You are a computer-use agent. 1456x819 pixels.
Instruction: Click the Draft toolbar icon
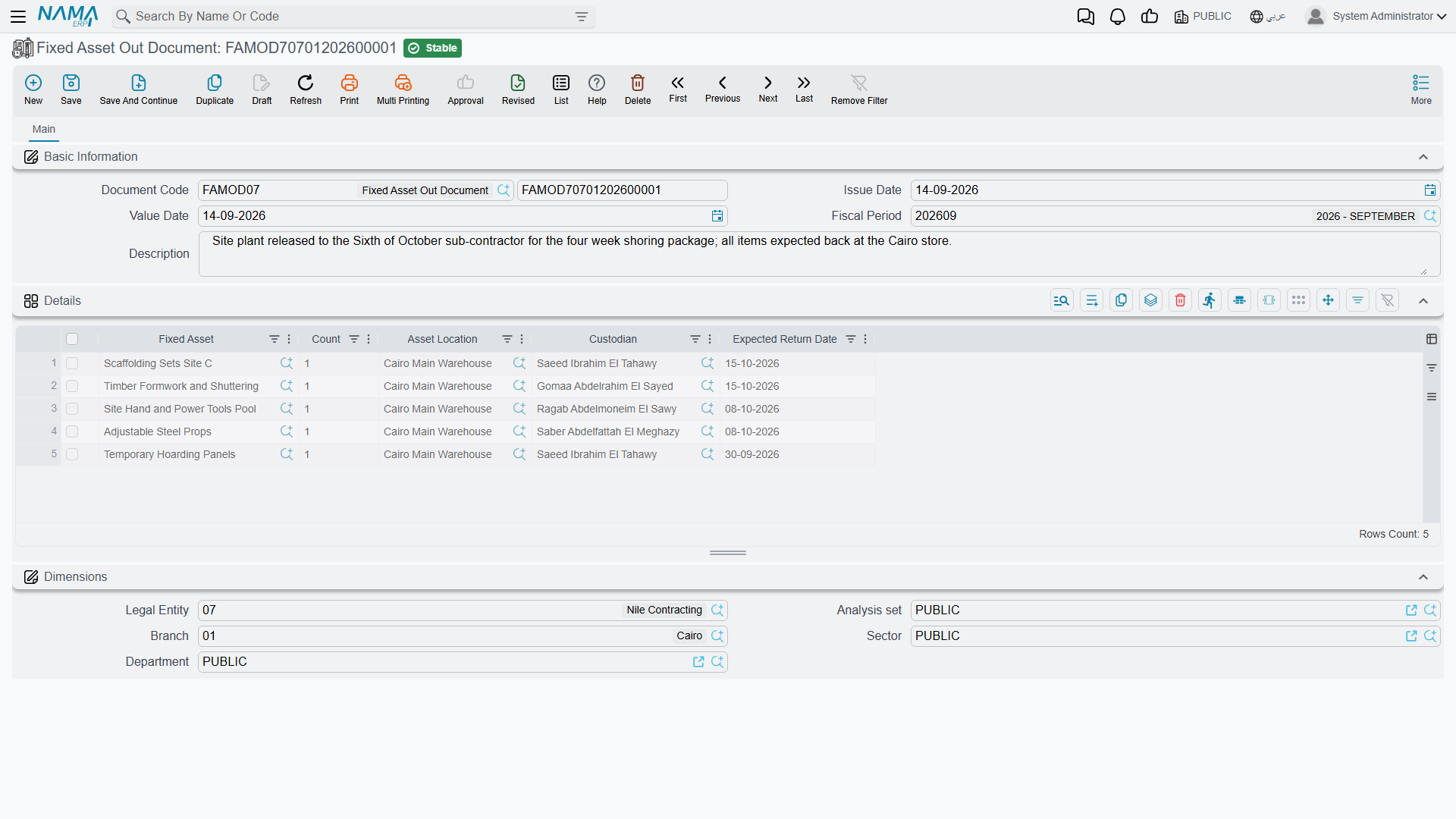pos(262,83)
